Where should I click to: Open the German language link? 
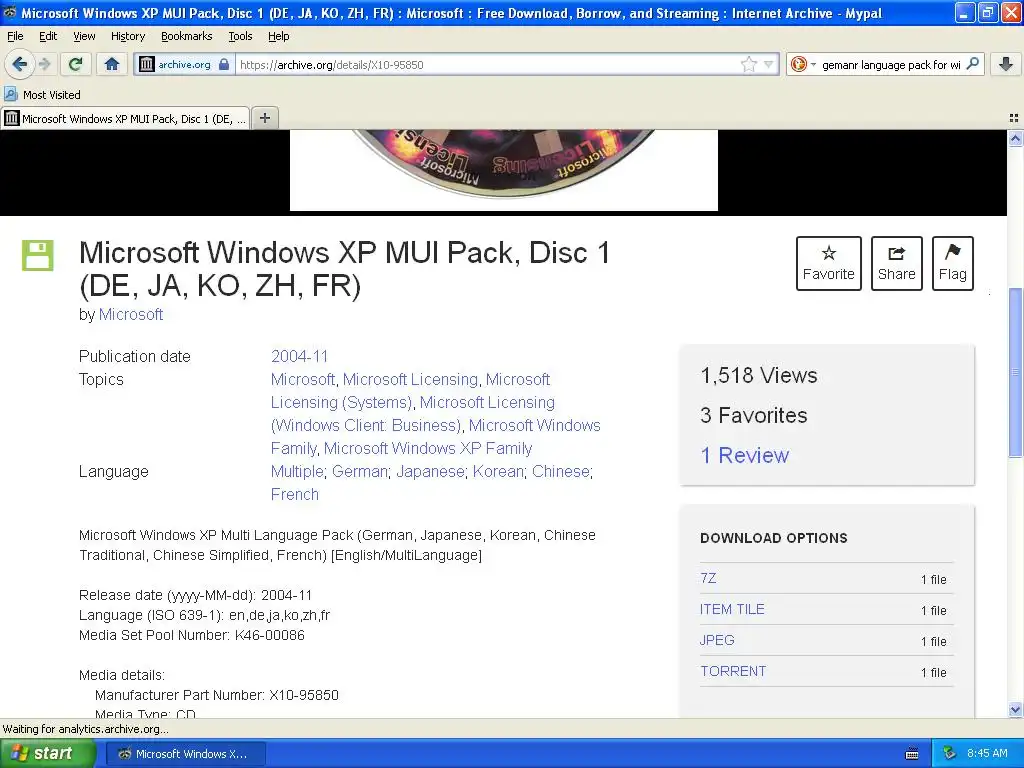[x=359, y=471]
